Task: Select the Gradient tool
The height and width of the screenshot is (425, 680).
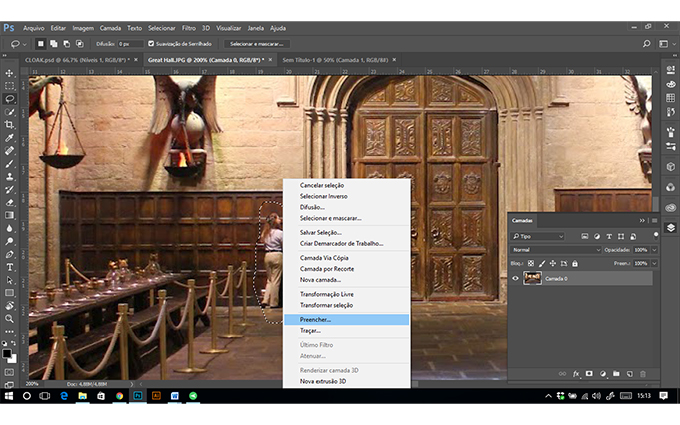Action: (9, 216)
